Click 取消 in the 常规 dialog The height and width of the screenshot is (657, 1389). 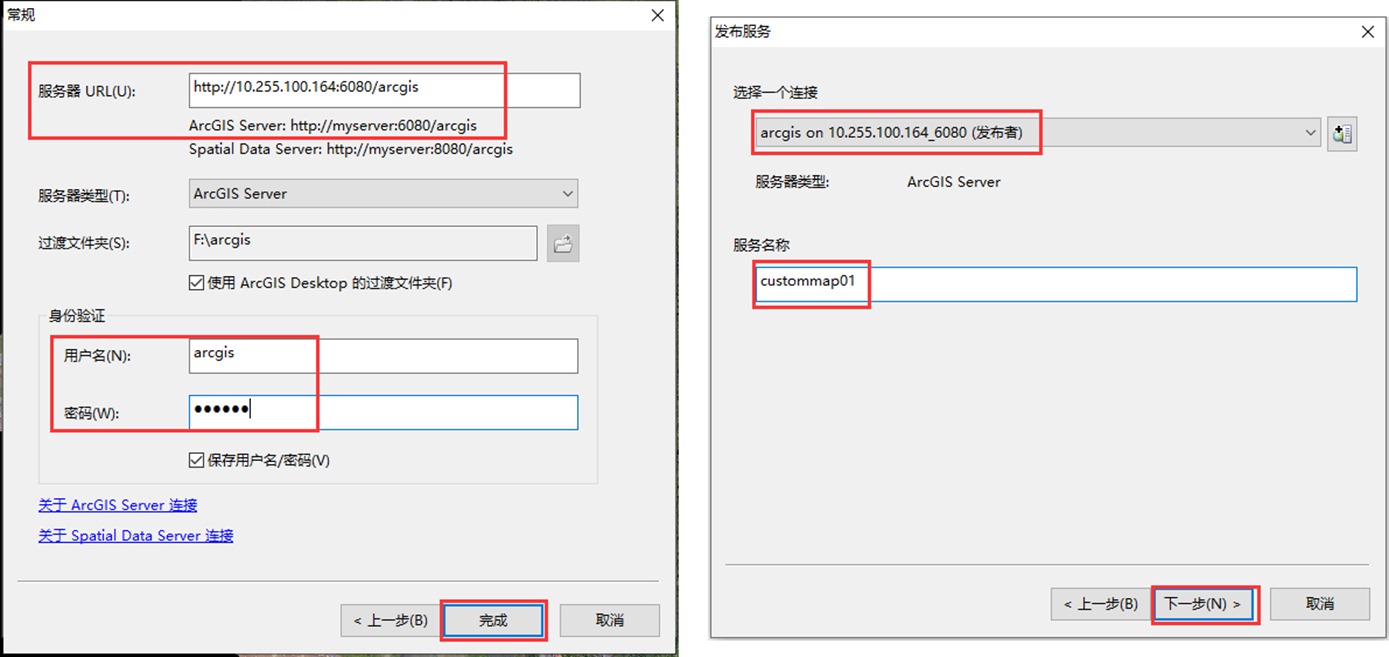pyautogui.click(x=609, y=621)
